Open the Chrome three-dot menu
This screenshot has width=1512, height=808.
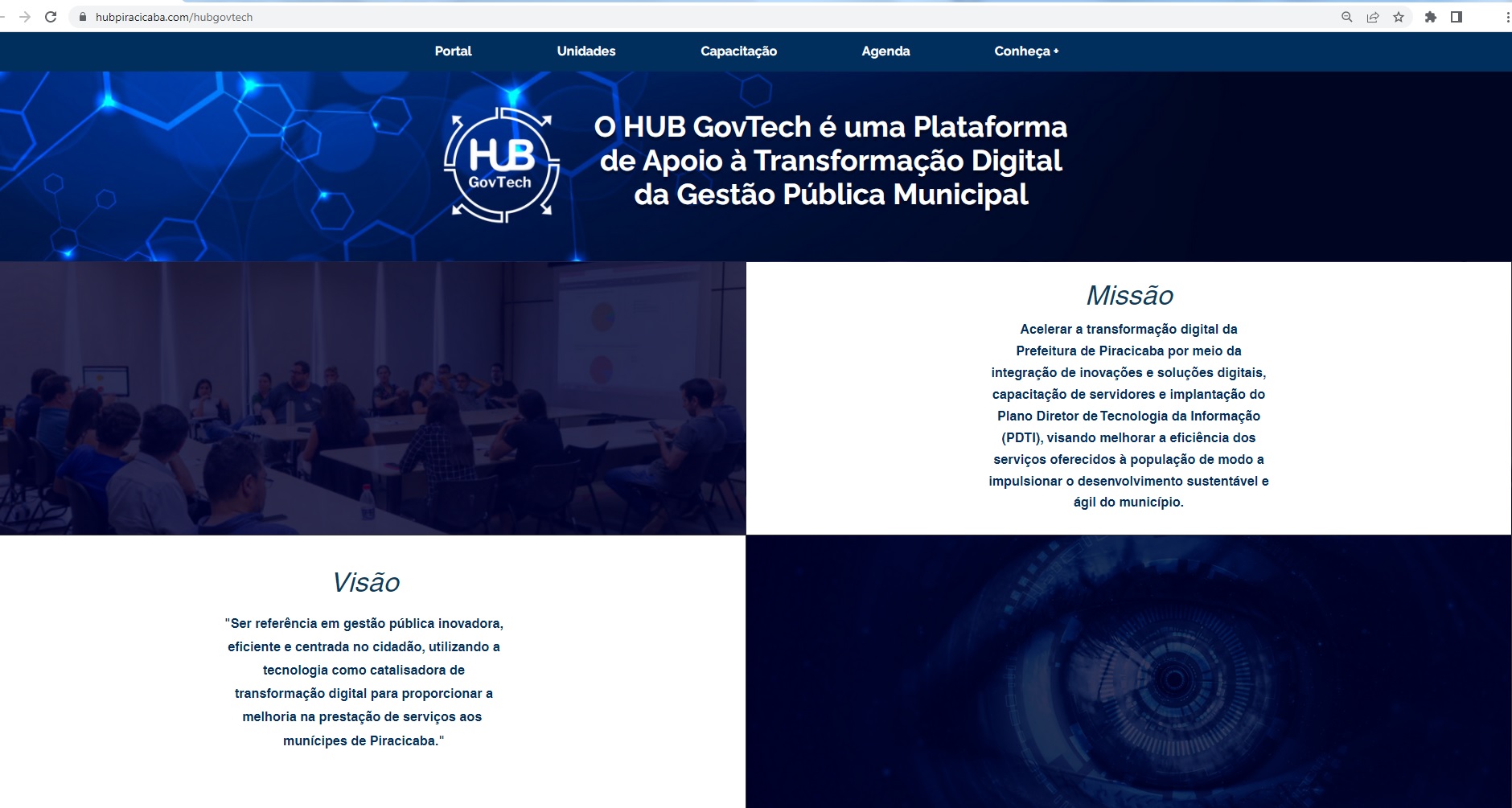pos(1507,17)
